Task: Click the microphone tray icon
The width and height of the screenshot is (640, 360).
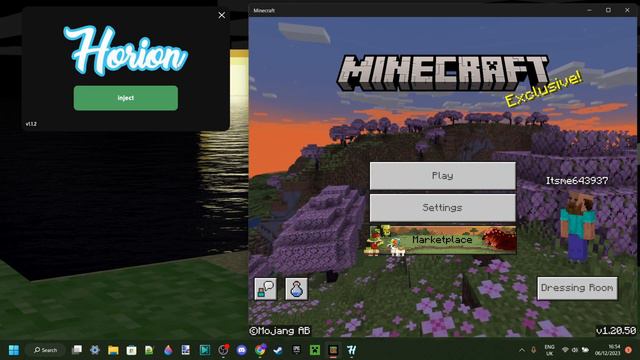Action: (534, 350)
